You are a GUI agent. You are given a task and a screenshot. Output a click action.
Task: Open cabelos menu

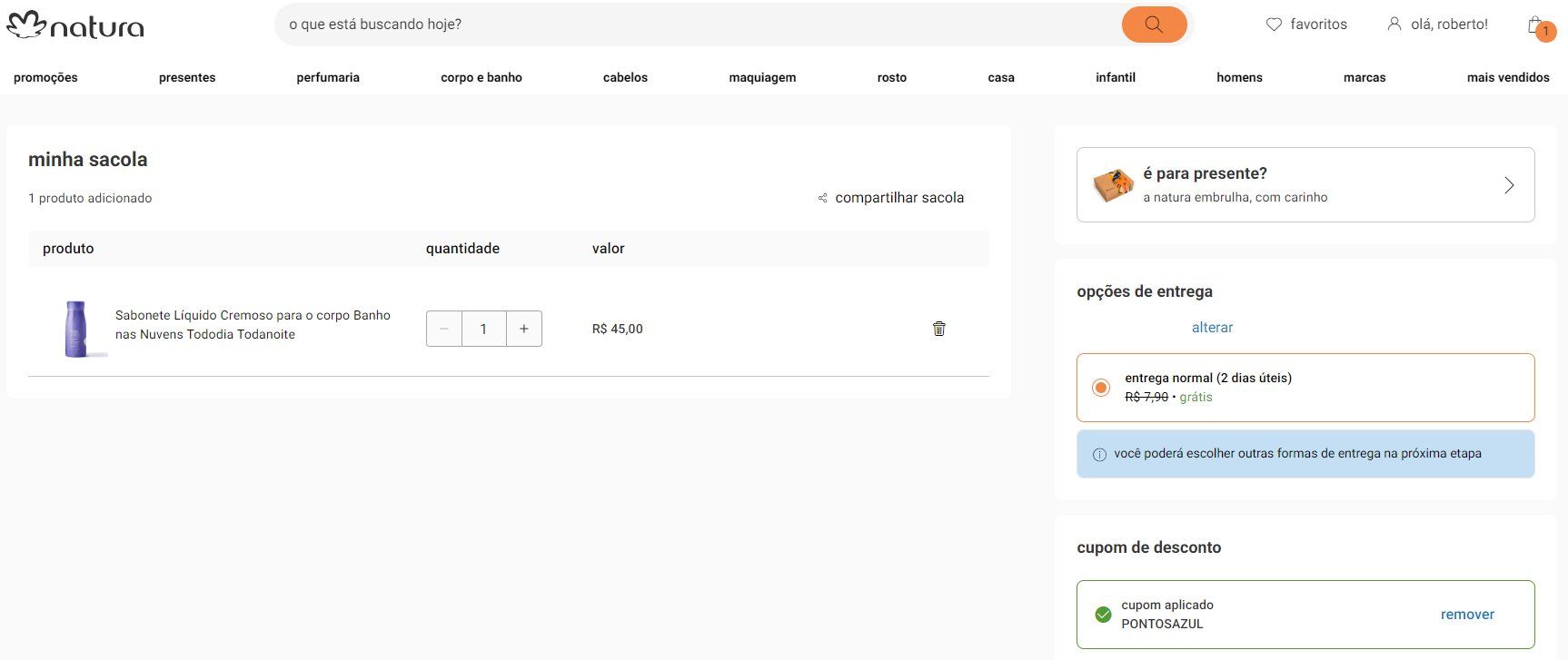625,77
